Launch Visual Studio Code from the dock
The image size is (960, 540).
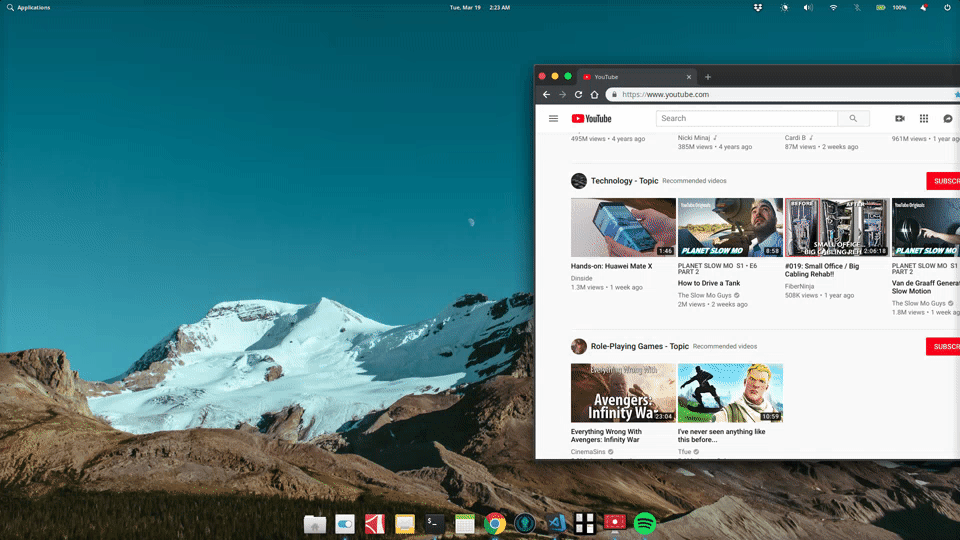[x=556, y=524]
